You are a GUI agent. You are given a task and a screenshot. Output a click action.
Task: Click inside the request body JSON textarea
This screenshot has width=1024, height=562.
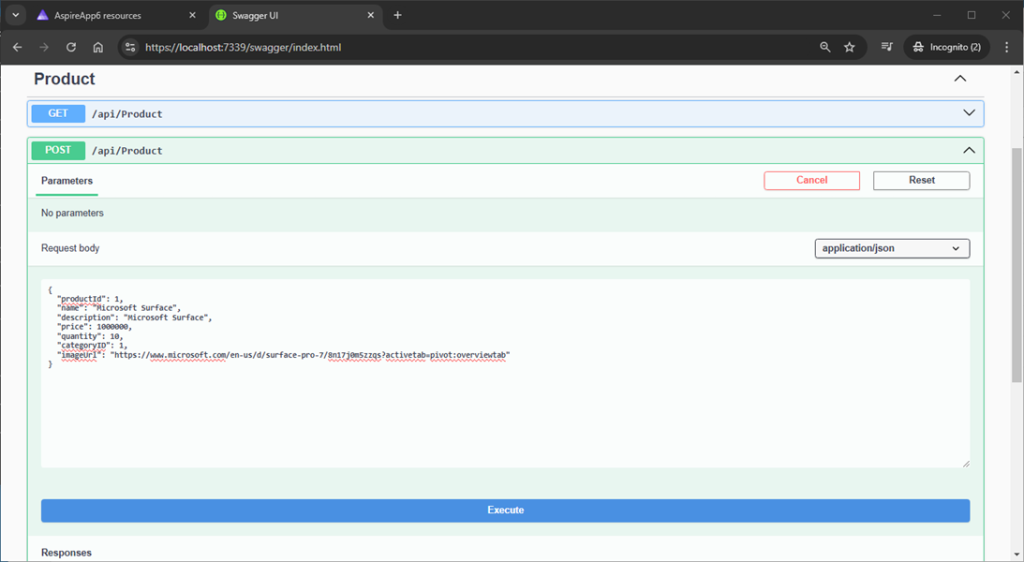505,373
